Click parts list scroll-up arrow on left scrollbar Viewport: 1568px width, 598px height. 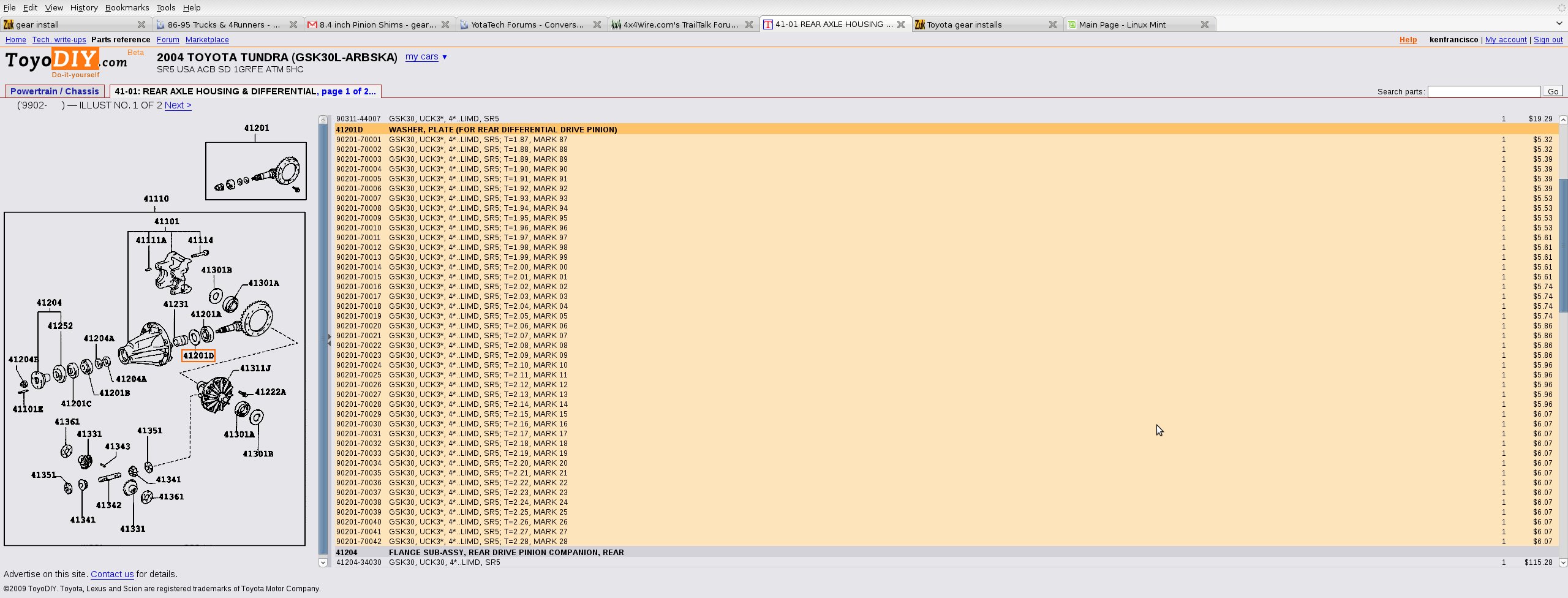[323, 119]
